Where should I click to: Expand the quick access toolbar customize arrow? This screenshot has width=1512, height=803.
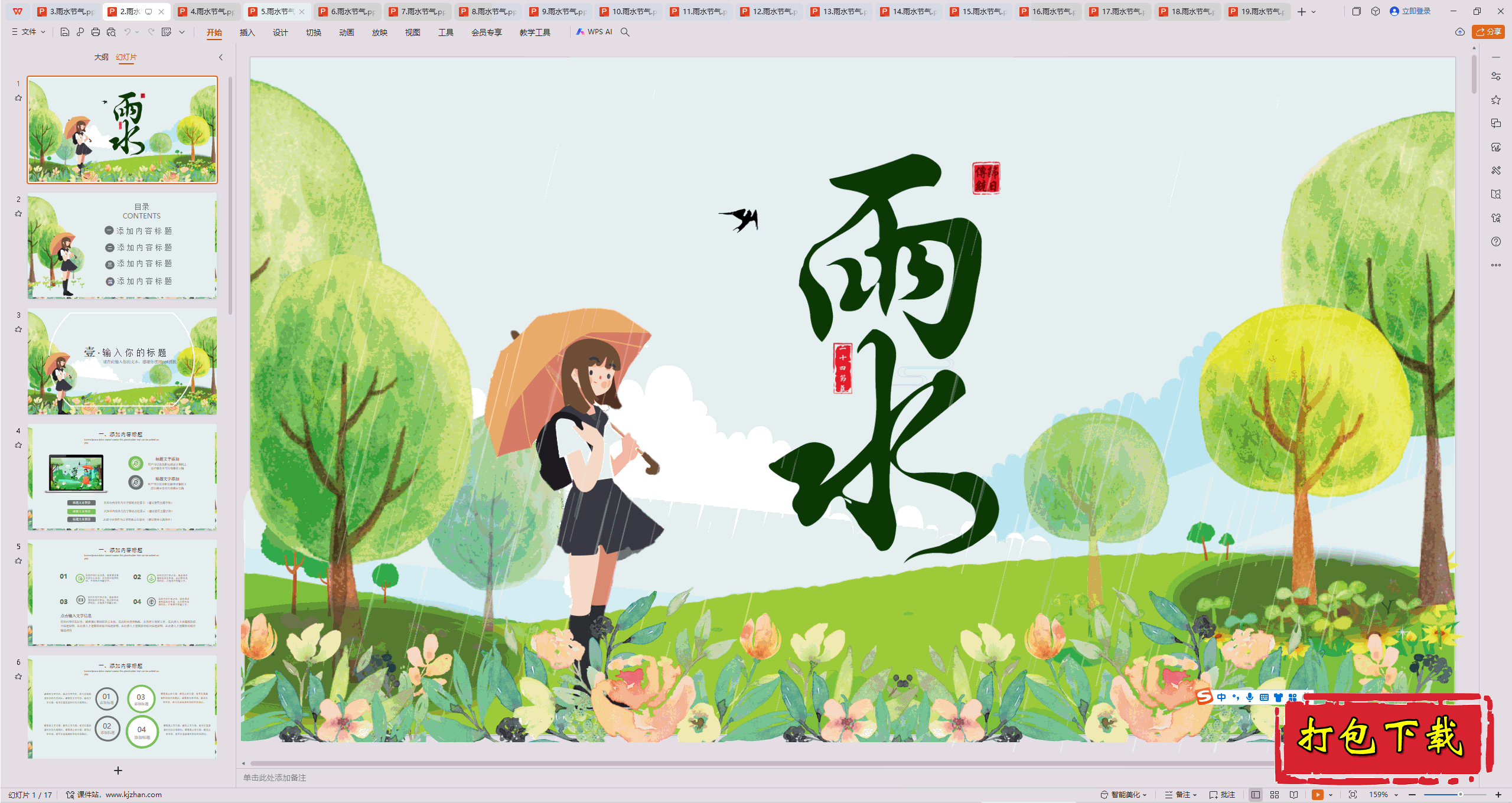pyautogui.click(x=182, y=32)
